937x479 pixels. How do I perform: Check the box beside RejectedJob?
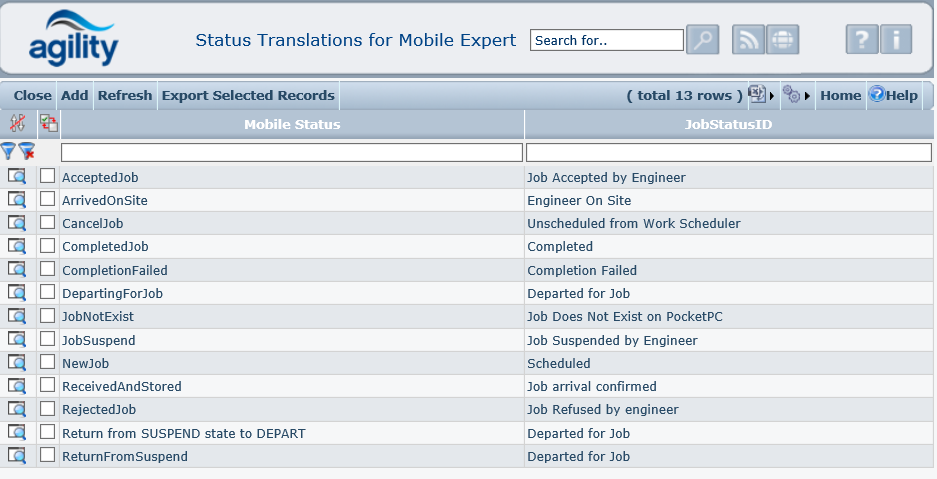[48, 409]
